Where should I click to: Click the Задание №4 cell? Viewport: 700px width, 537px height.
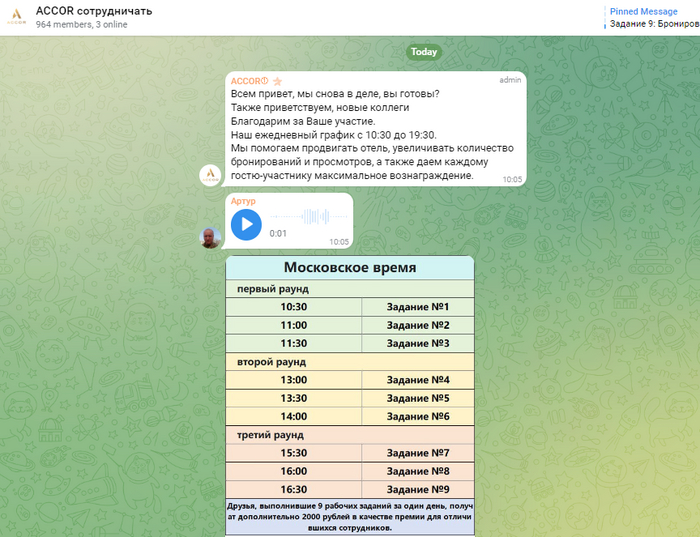(418, 380)
